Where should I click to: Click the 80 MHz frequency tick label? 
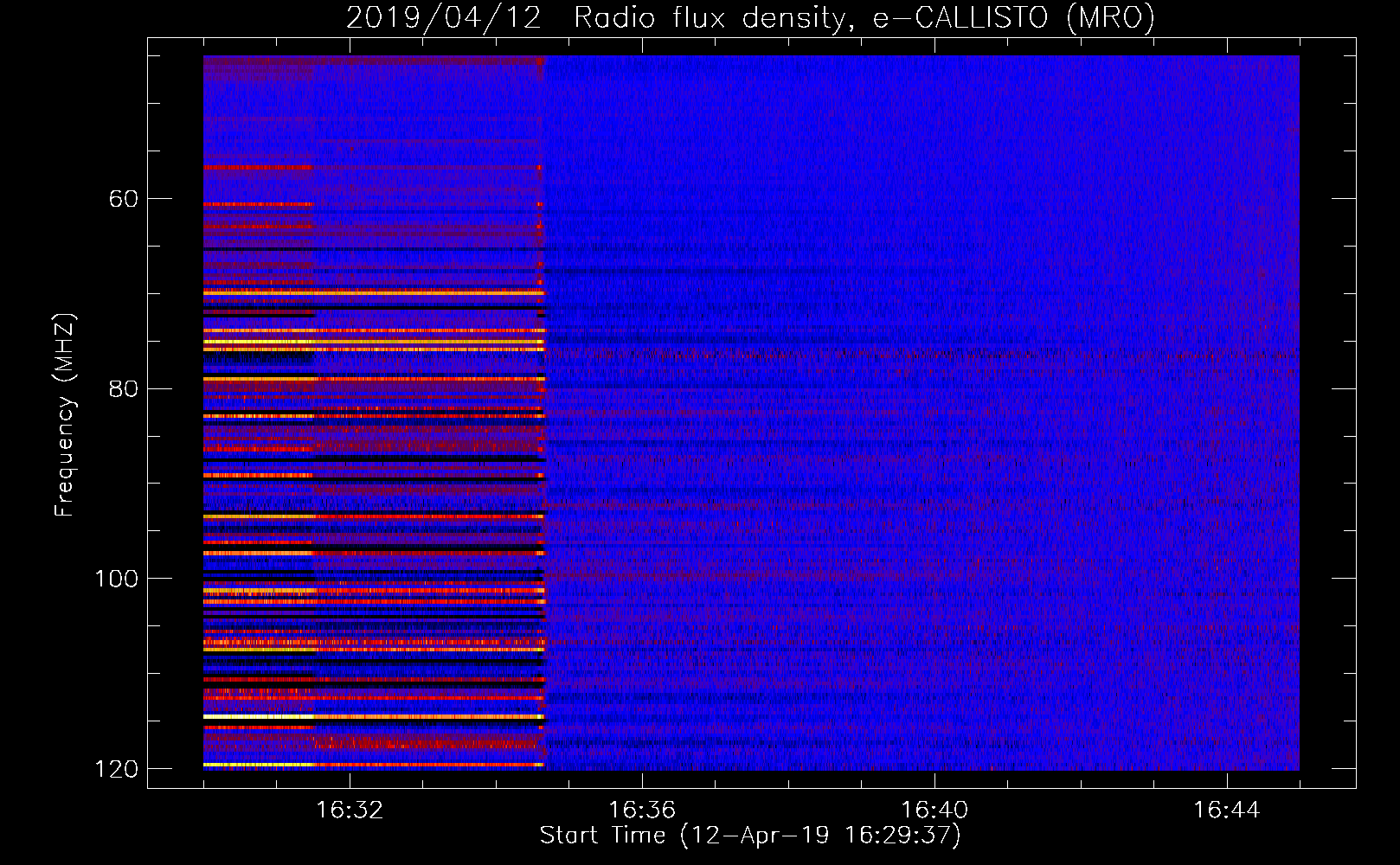coord(124,388)
